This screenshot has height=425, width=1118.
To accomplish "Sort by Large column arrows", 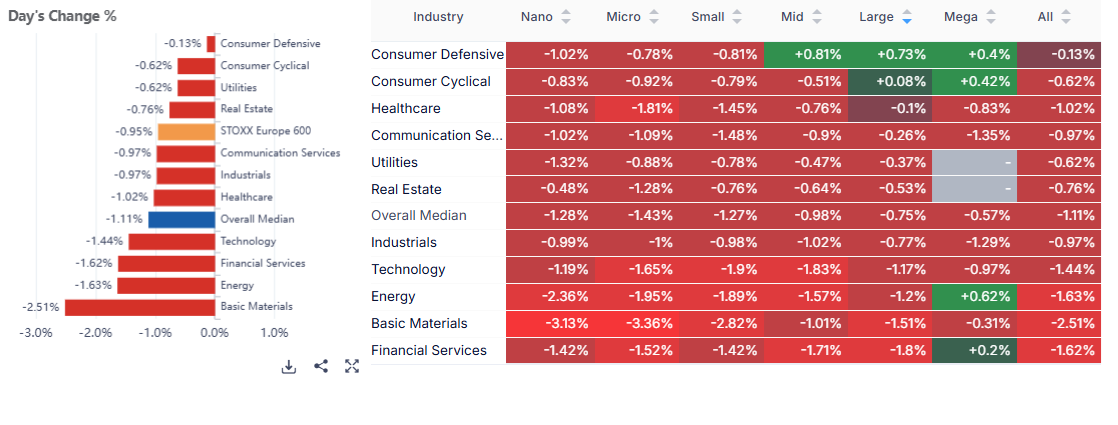I will [x=906, y=17].
